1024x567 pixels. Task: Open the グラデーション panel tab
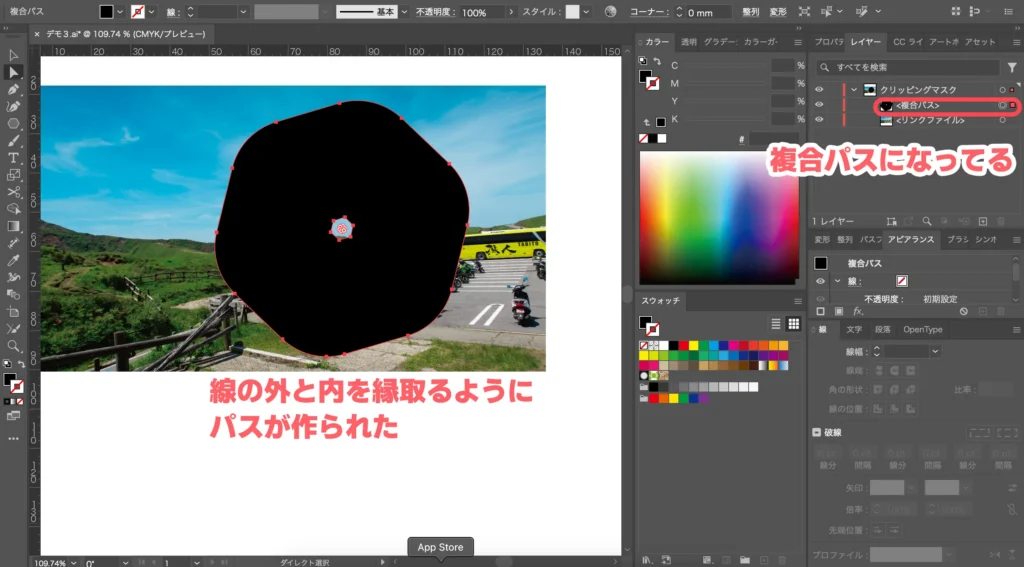719,42
